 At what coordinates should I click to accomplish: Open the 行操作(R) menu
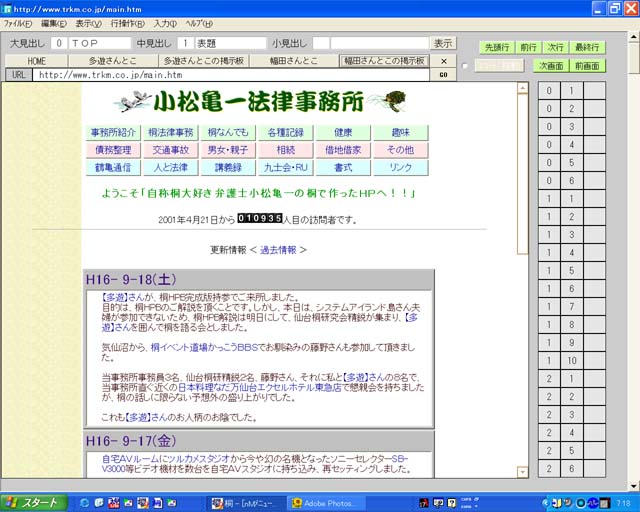pyautogui.click(x=127, y=23)
